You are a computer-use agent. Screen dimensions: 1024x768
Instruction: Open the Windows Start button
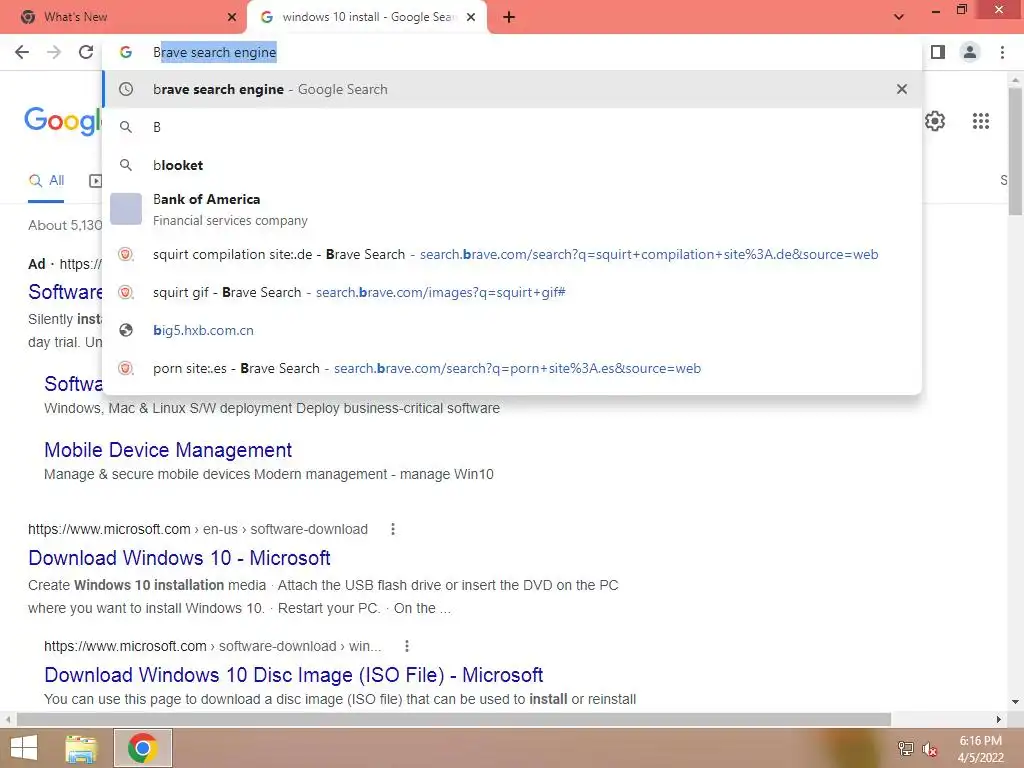click(x=24, y=748)
